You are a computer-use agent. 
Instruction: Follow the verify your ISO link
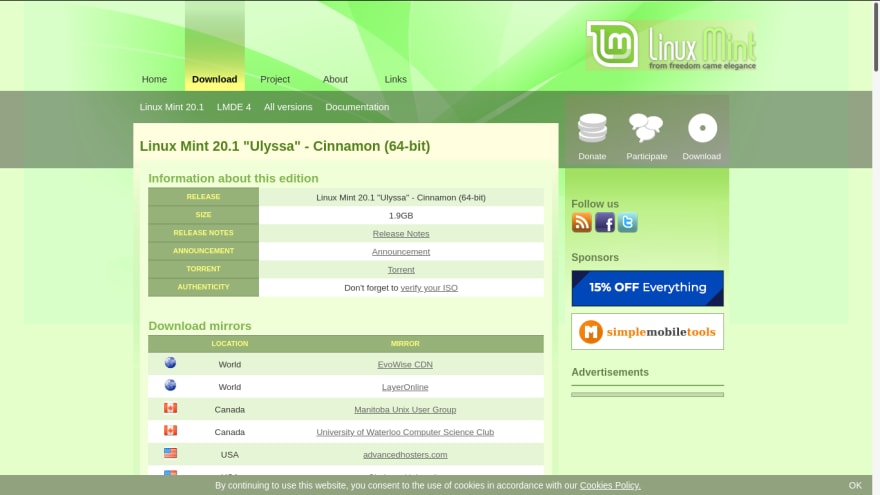pos(429,287)
